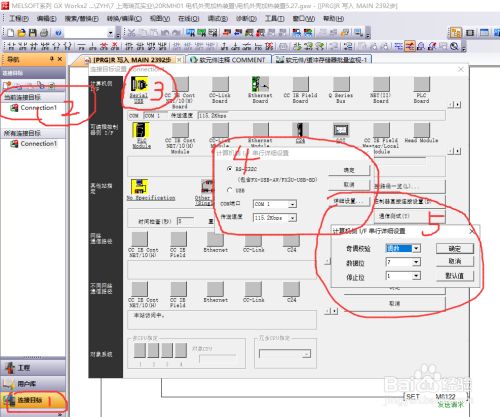
Task: Click the wide 取消 button of Connection dialog
Action: tap(394, 303)
